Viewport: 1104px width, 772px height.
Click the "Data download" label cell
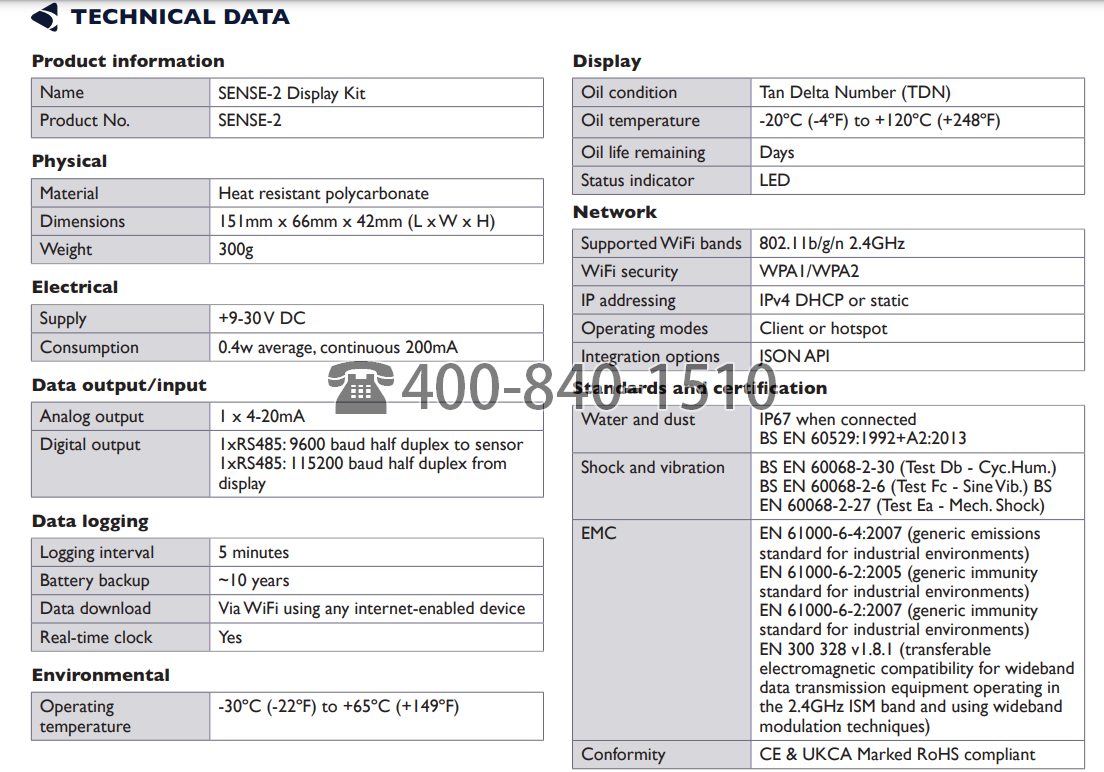point(120,609)
